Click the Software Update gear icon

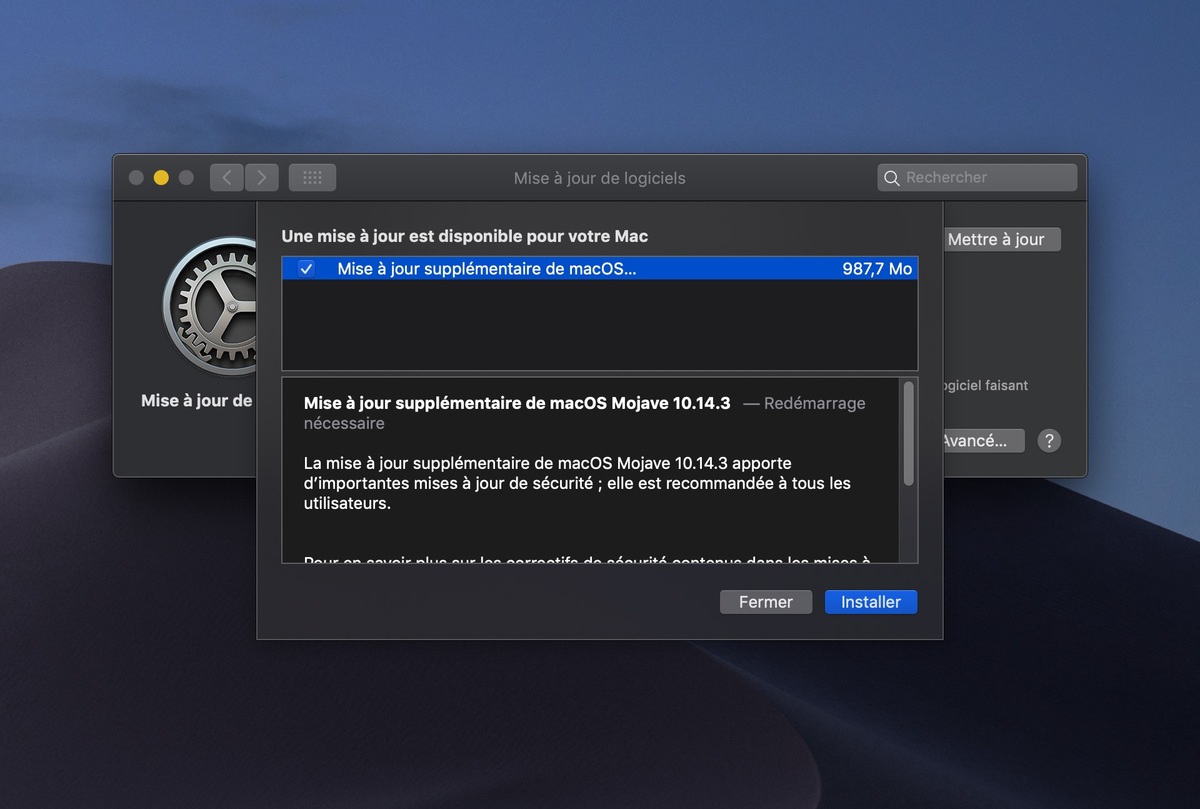[x=209, y=305]
